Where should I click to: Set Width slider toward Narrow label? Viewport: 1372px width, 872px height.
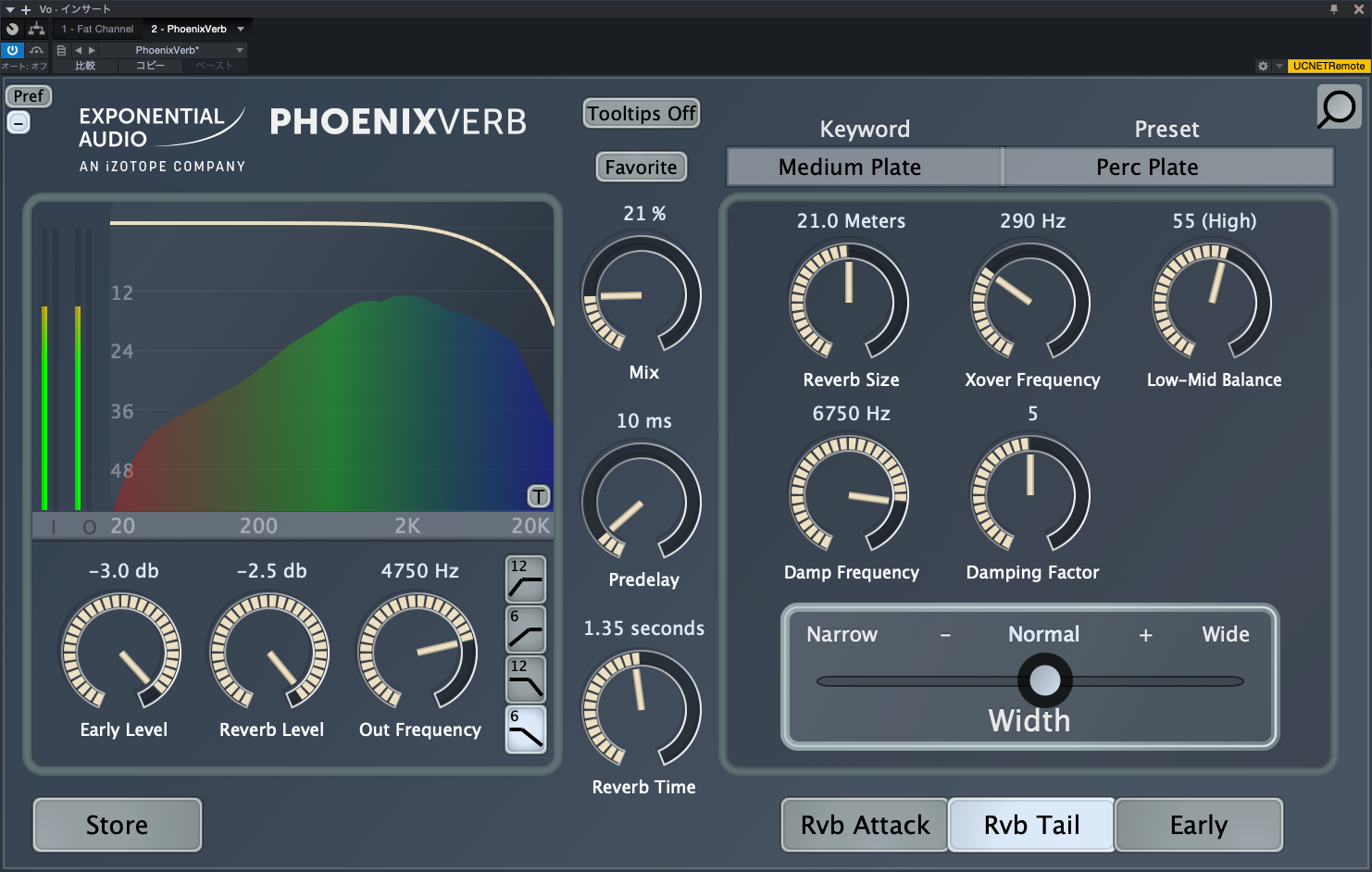pyautogui.click(x=842, y=635)
